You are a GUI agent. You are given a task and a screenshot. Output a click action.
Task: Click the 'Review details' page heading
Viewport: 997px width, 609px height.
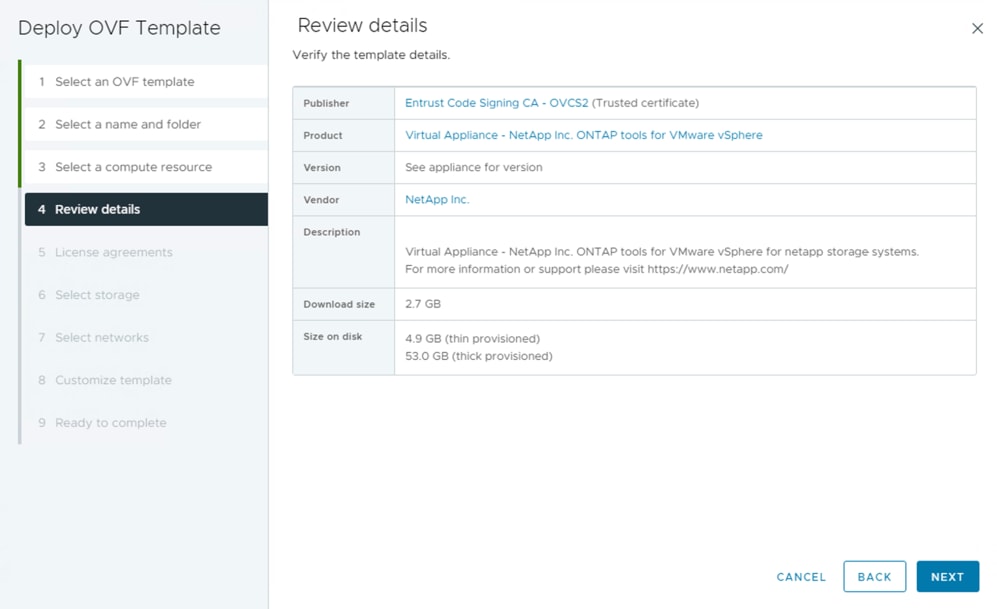362,25
